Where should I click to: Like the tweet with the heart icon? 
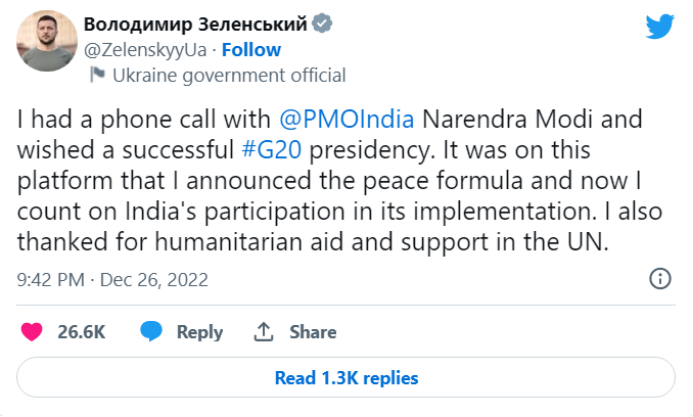click(x=35, y=332)
